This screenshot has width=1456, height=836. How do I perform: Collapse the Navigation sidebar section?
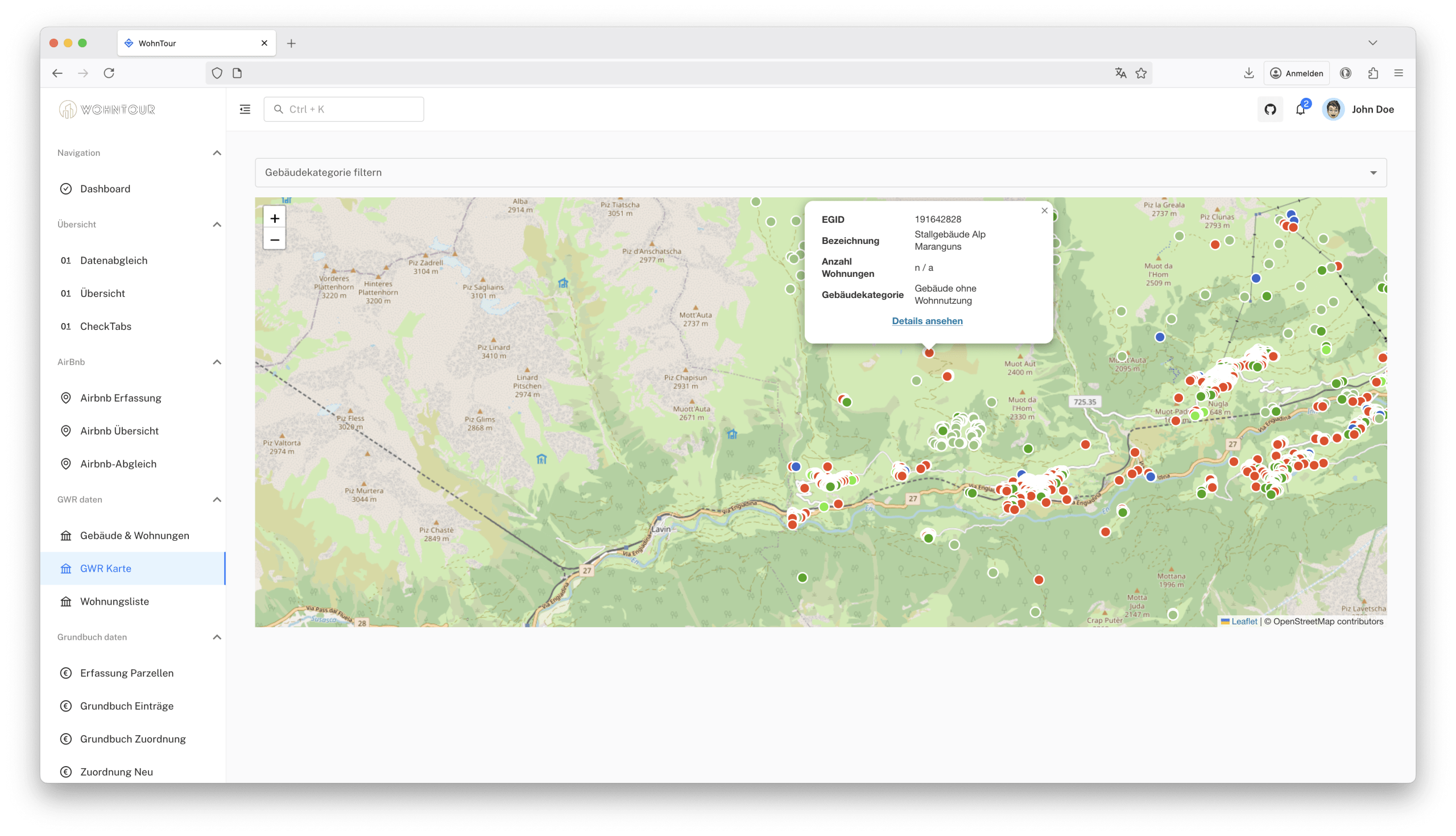coord(217,153)
